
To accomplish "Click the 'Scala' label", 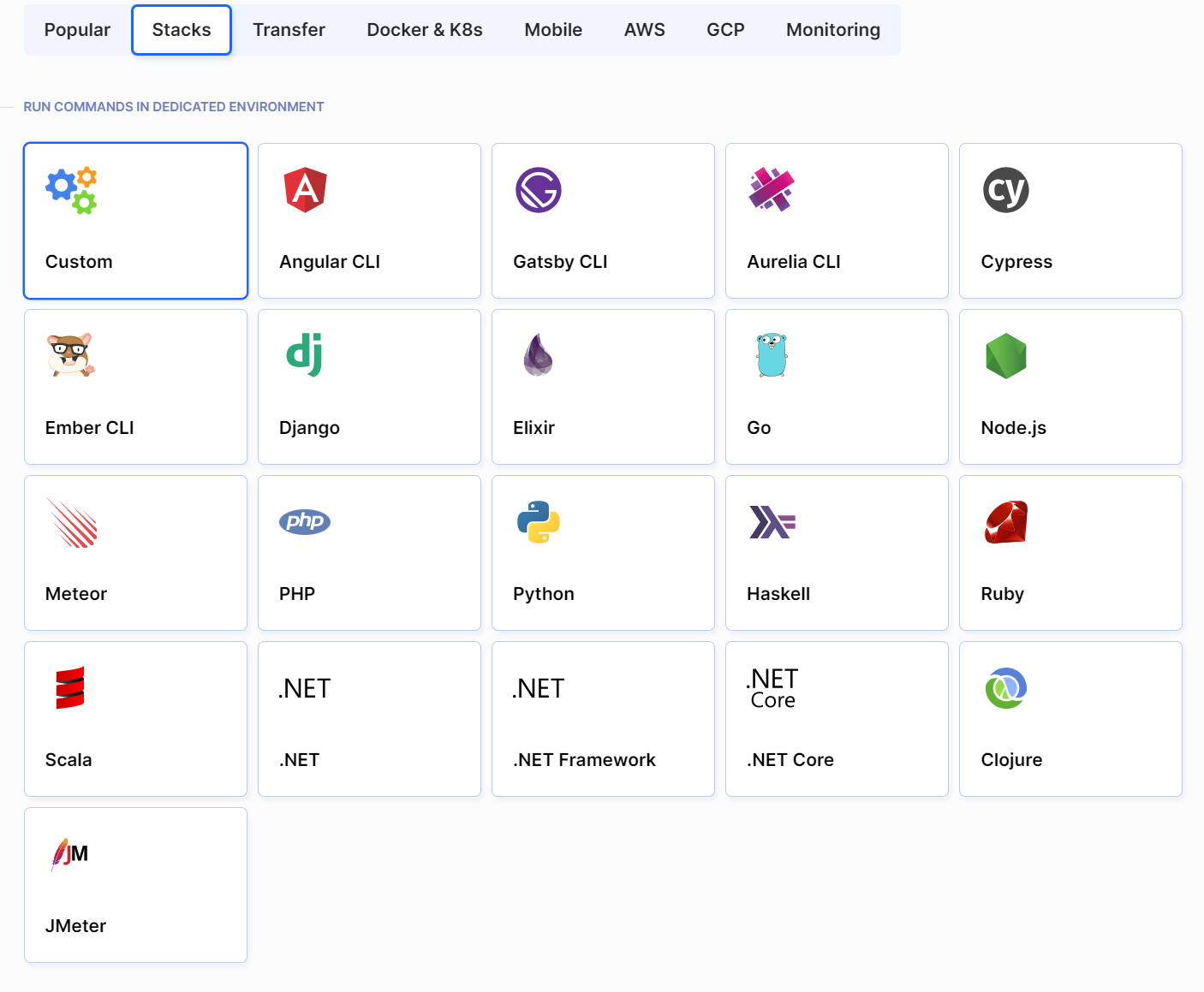I will click(69, 760).
